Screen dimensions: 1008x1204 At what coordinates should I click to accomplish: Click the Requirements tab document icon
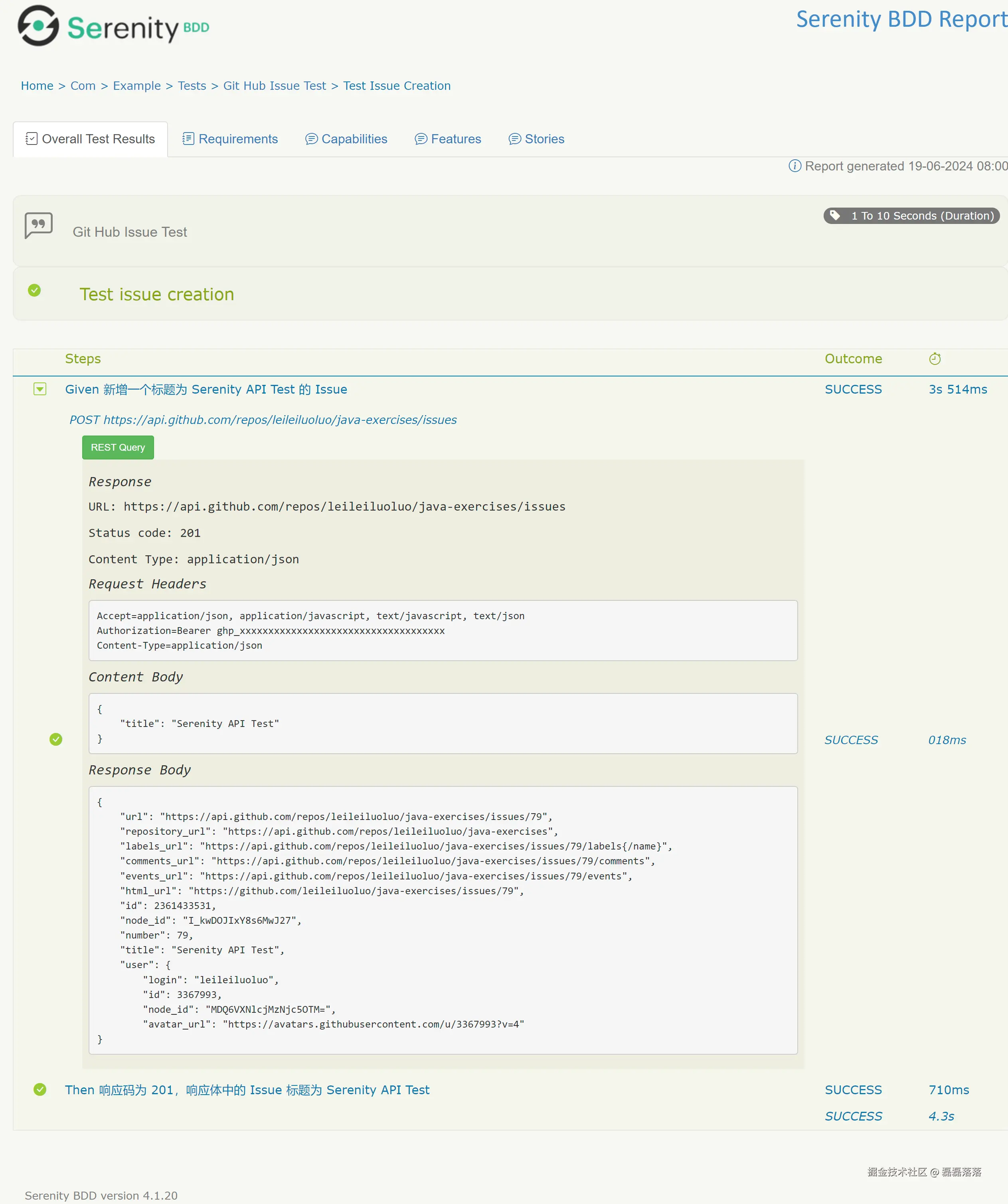(x=188, y=139)
